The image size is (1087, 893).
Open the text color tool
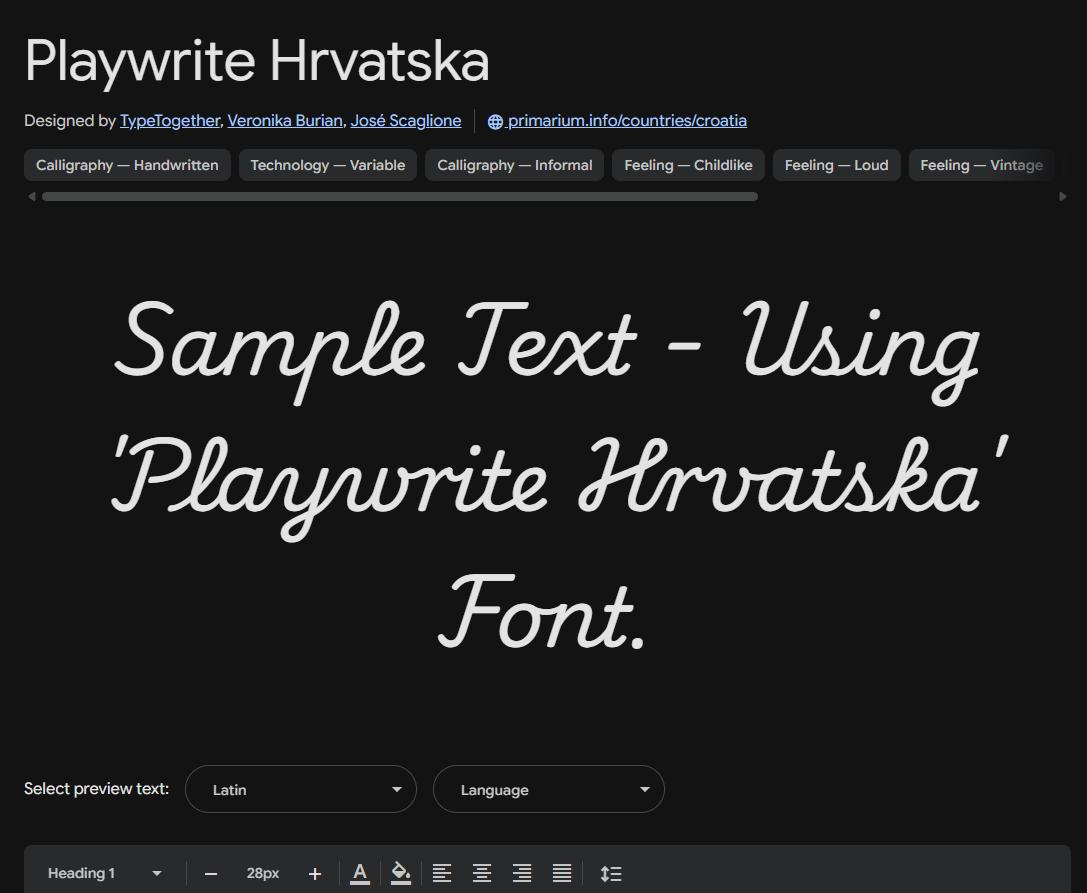tap(360, 873)
